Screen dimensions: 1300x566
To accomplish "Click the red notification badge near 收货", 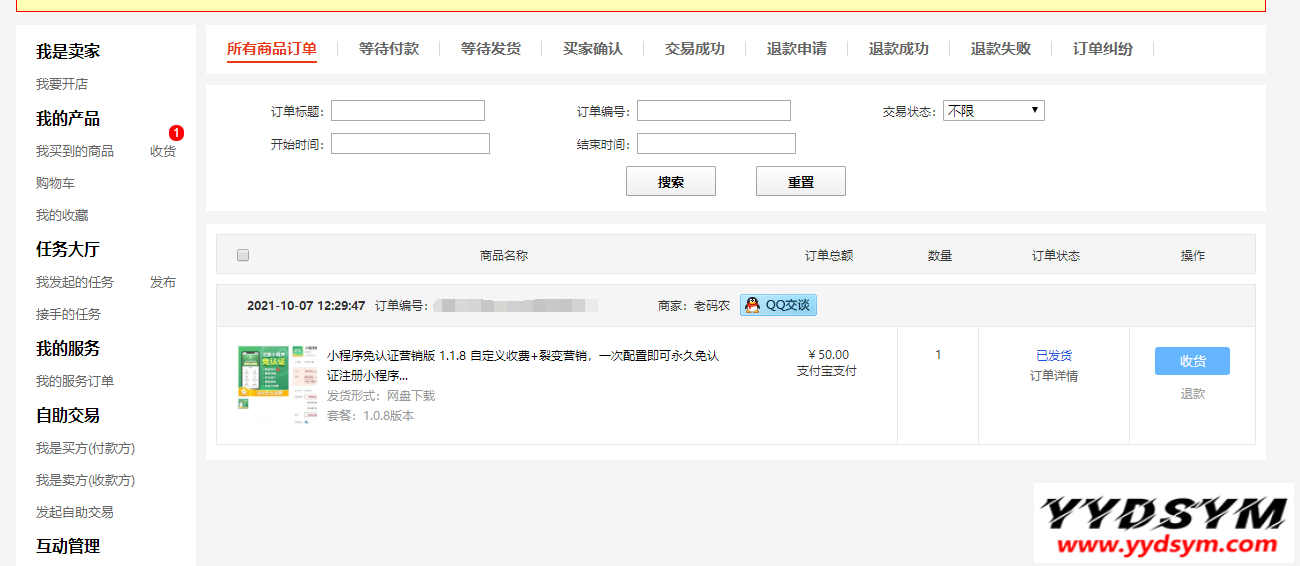I will [177, 133].
